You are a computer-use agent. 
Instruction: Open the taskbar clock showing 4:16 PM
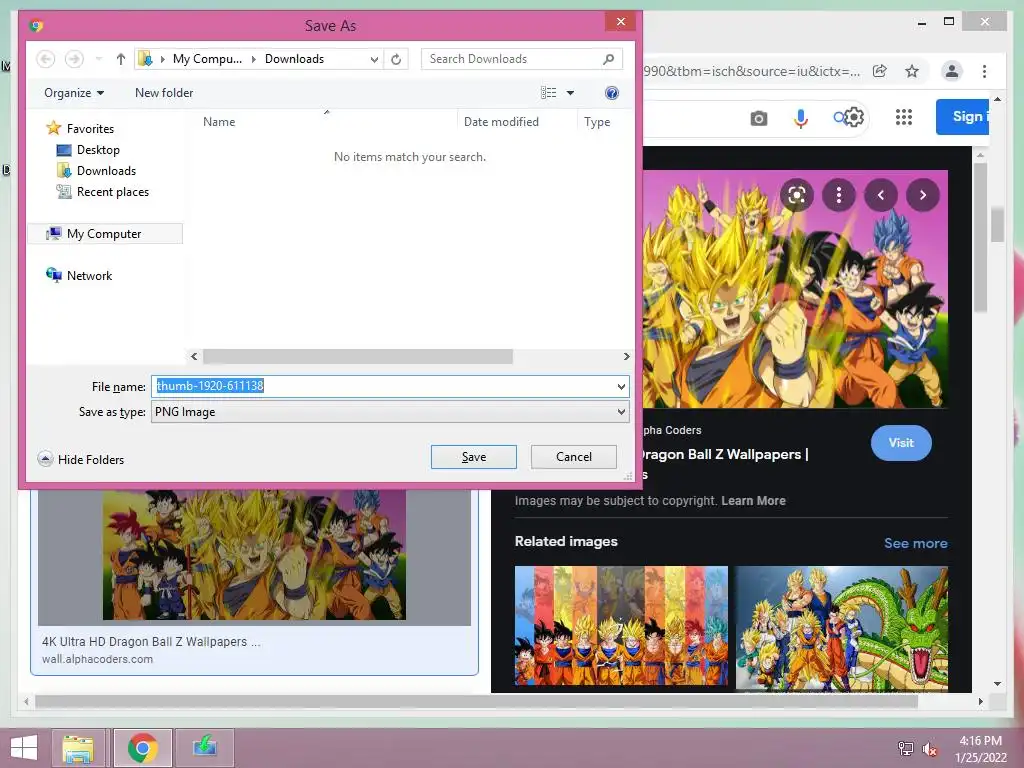[x=980, y=749]
